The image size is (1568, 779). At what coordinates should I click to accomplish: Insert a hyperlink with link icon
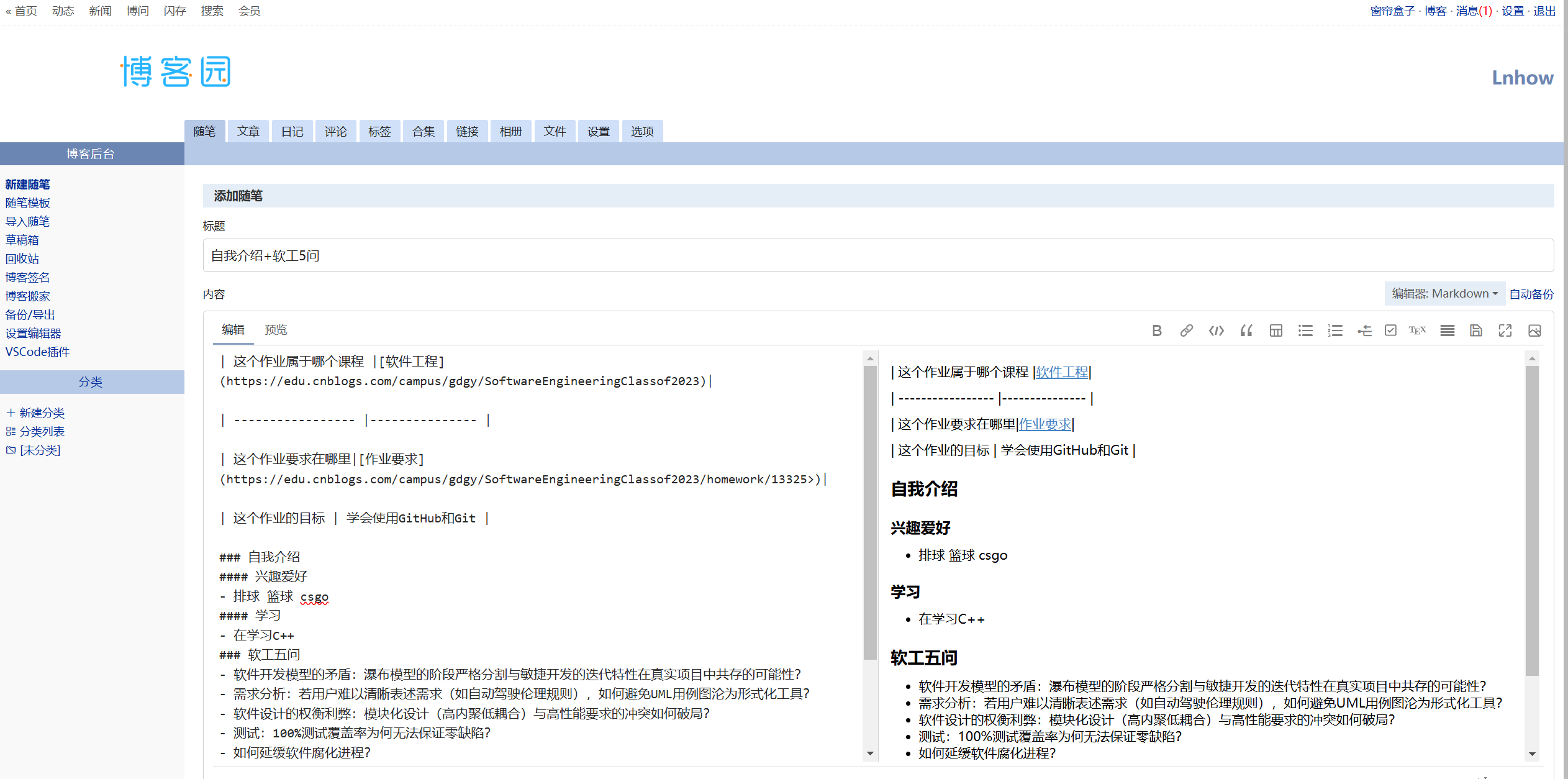(x=1186, y=330)
